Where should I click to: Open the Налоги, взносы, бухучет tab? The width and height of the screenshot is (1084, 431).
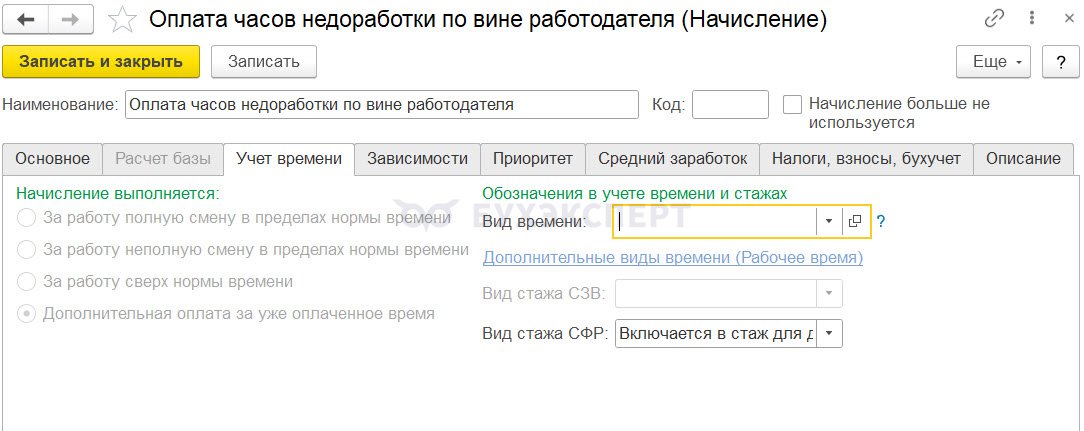866,158
